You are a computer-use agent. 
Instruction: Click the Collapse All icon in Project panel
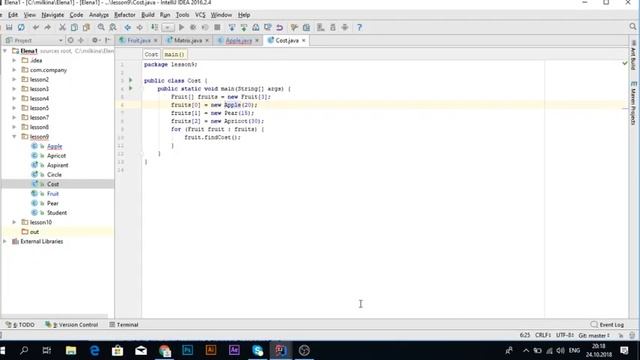coord(81,40)
